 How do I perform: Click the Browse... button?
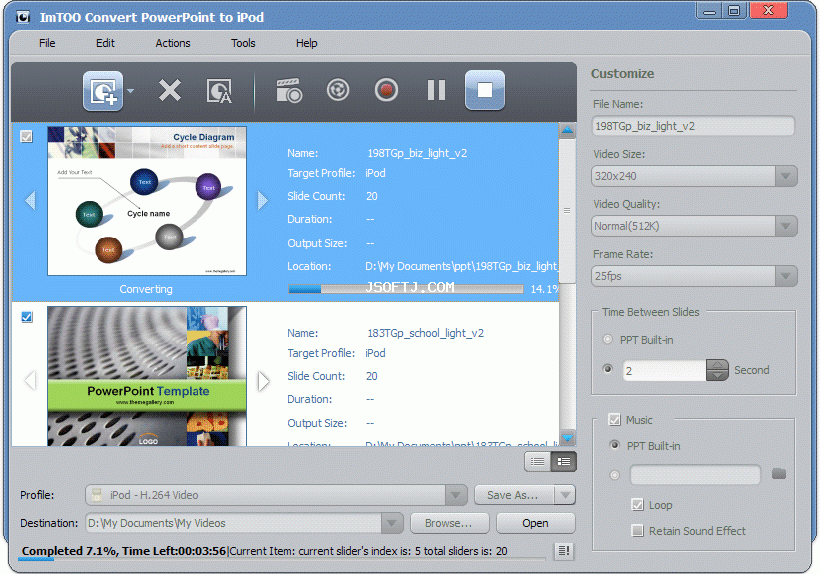[x=450, y=523]
